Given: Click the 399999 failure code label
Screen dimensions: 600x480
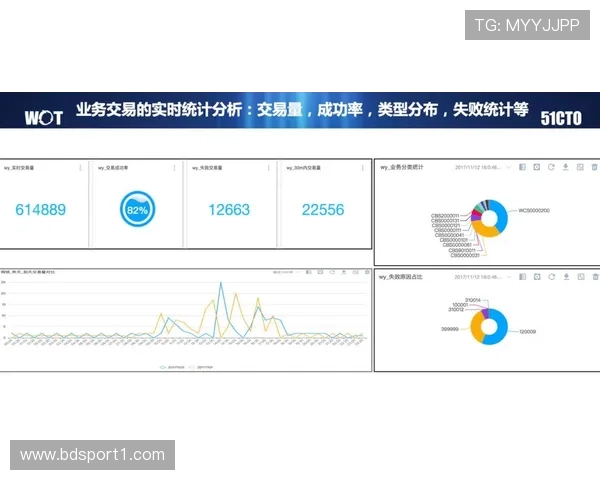Looking at the screenshot, I should (x=450, y=329).
